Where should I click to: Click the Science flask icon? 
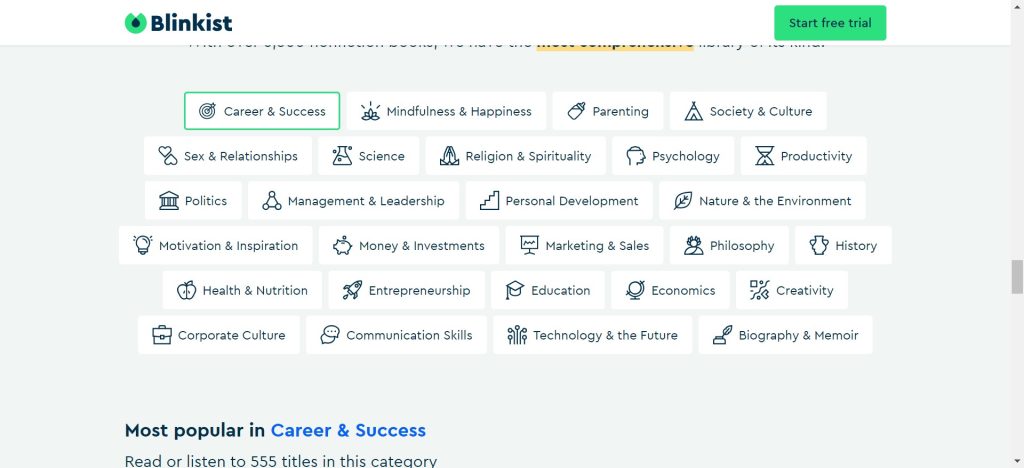pos(343,156)
